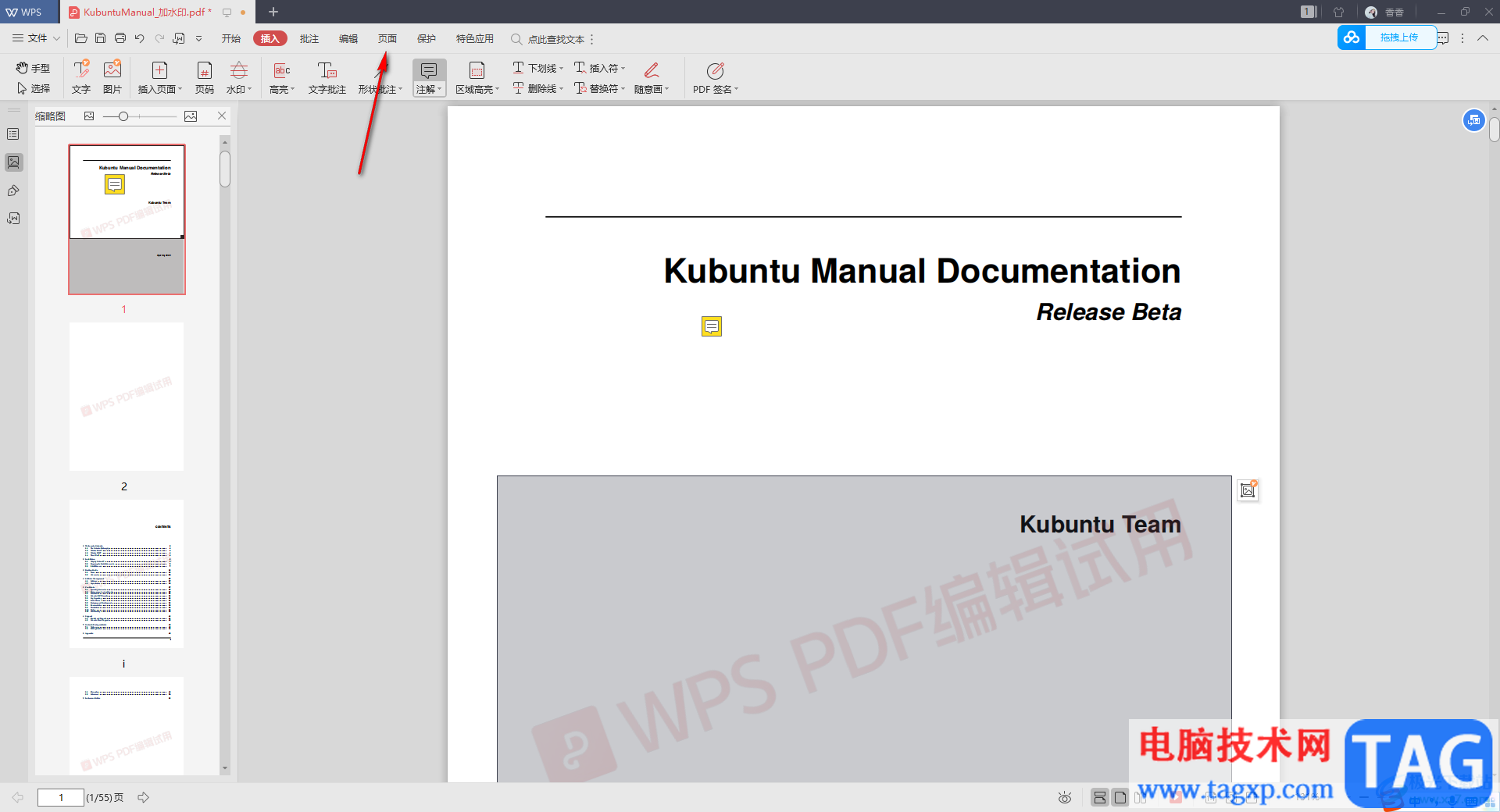Open the Strikethrough (删除线) dropdown

tap(537, 88)
